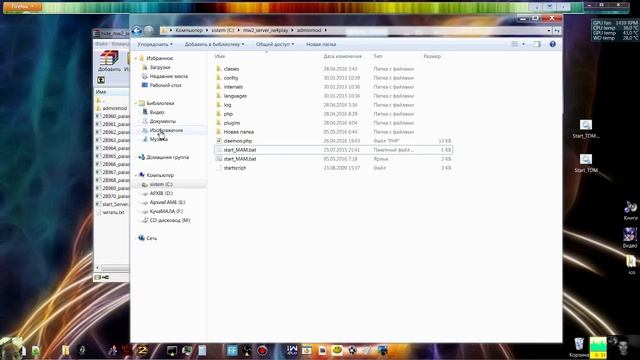640x360 pixels.
Task: Select the log folder
Action: click(x=227, y=105)
